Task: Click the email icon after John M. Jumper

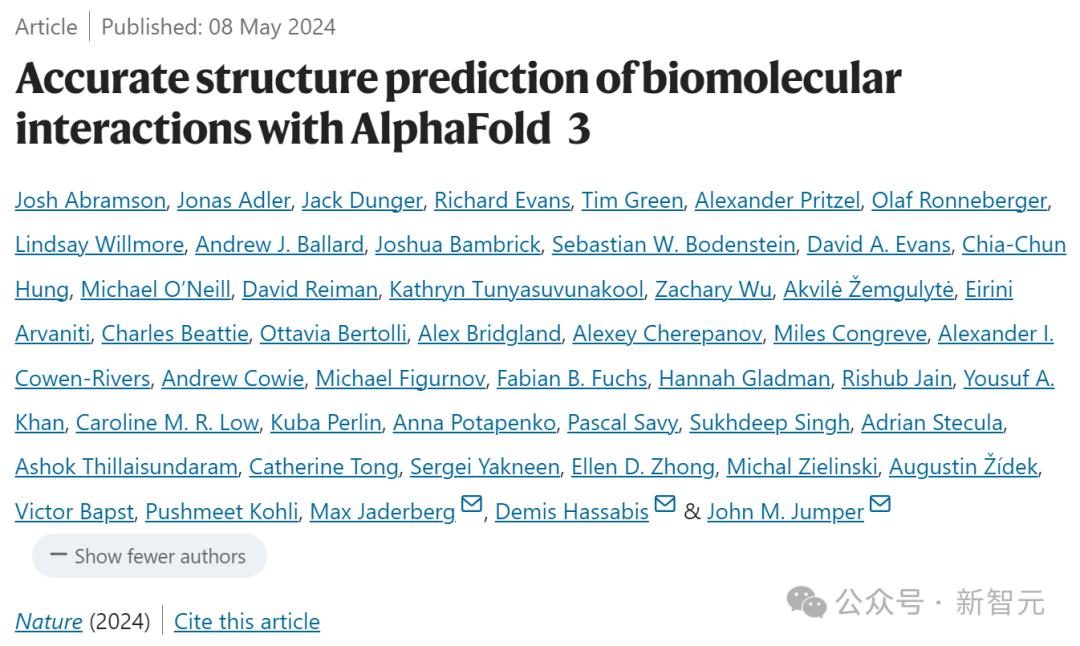Action: pos(880,506)
